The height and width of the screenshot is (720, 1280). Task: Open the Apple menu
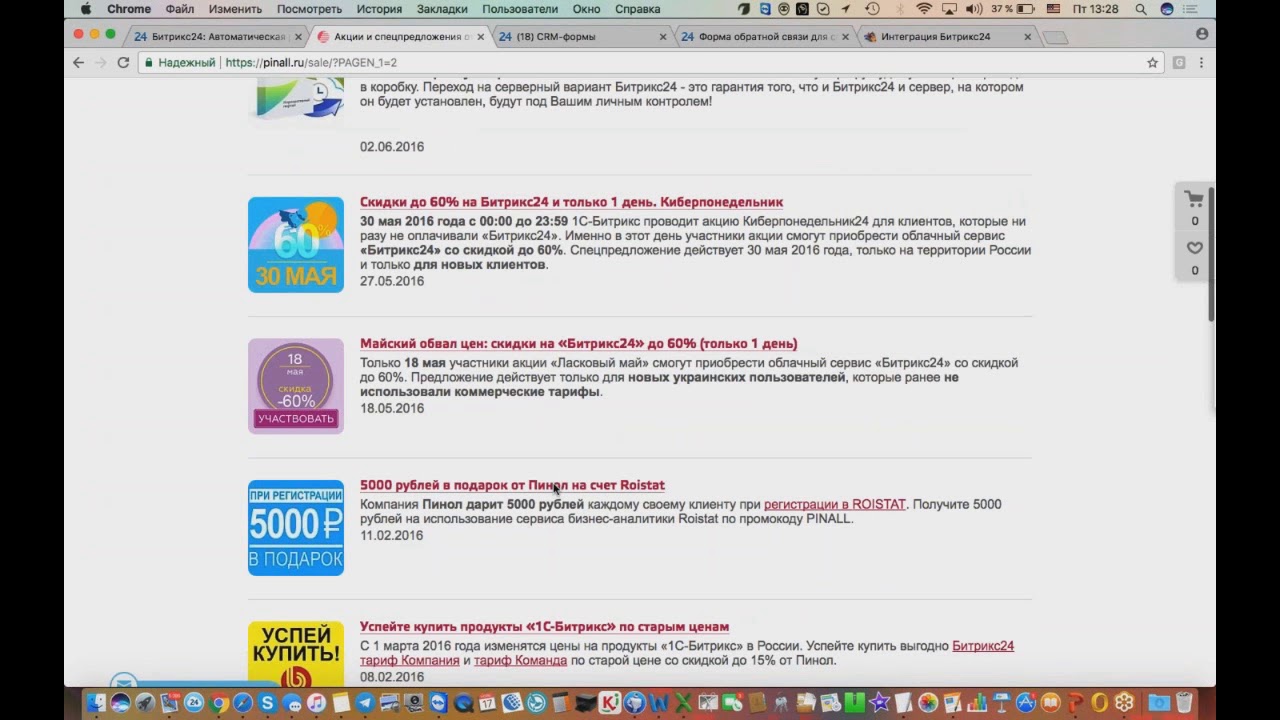pyautogui.click(x=86, y=9)
